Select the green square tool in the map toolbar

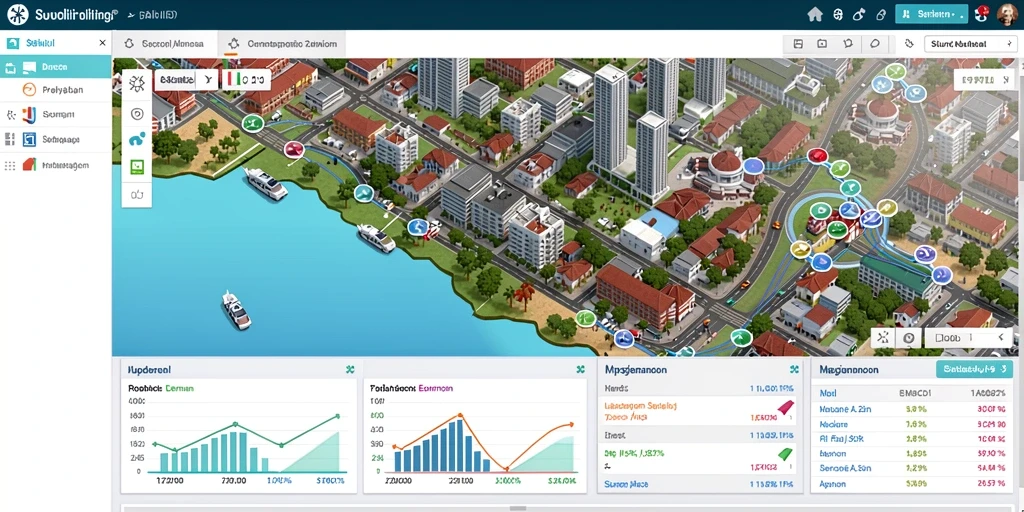(137, 167)
